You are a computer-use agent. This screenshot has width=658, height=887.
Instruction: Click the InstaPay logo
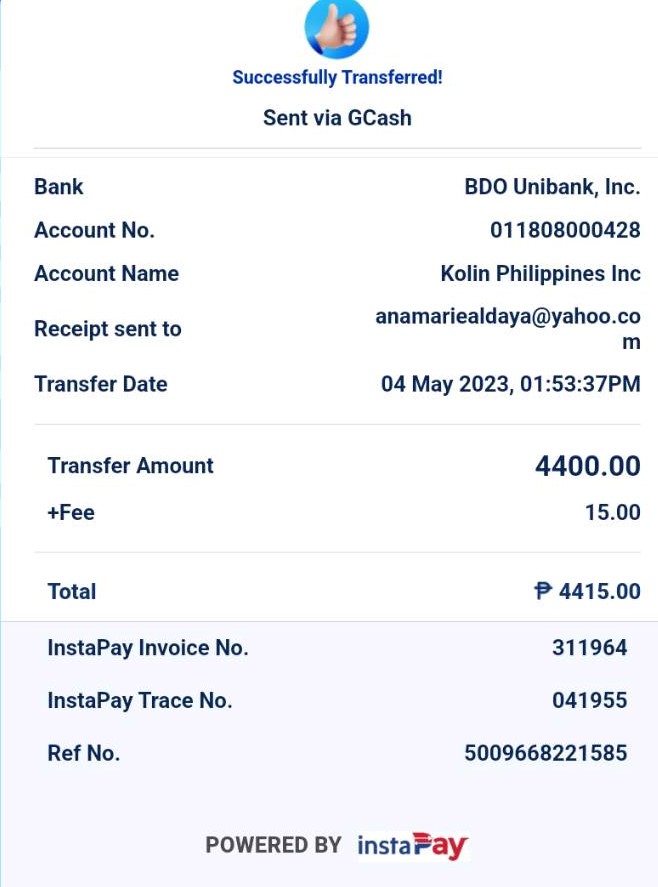coord(413,845)
